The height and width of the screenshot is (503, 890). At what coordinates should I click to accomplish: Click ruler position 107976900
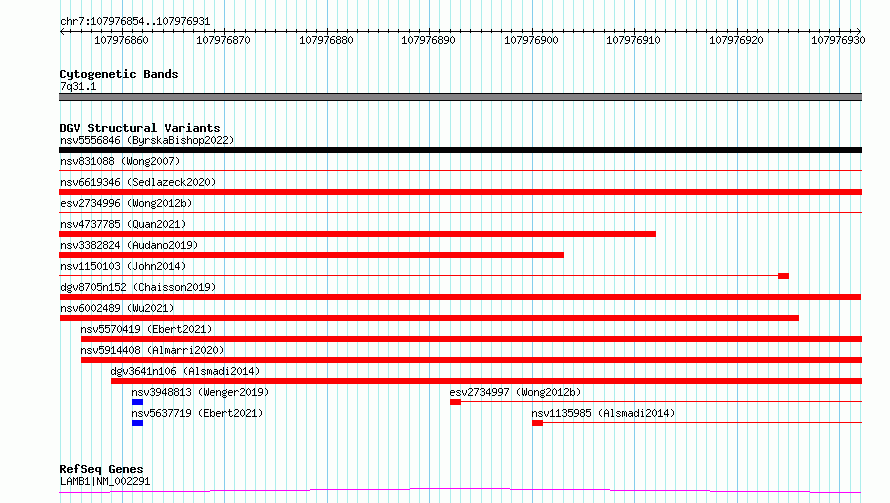pos(531,40)
